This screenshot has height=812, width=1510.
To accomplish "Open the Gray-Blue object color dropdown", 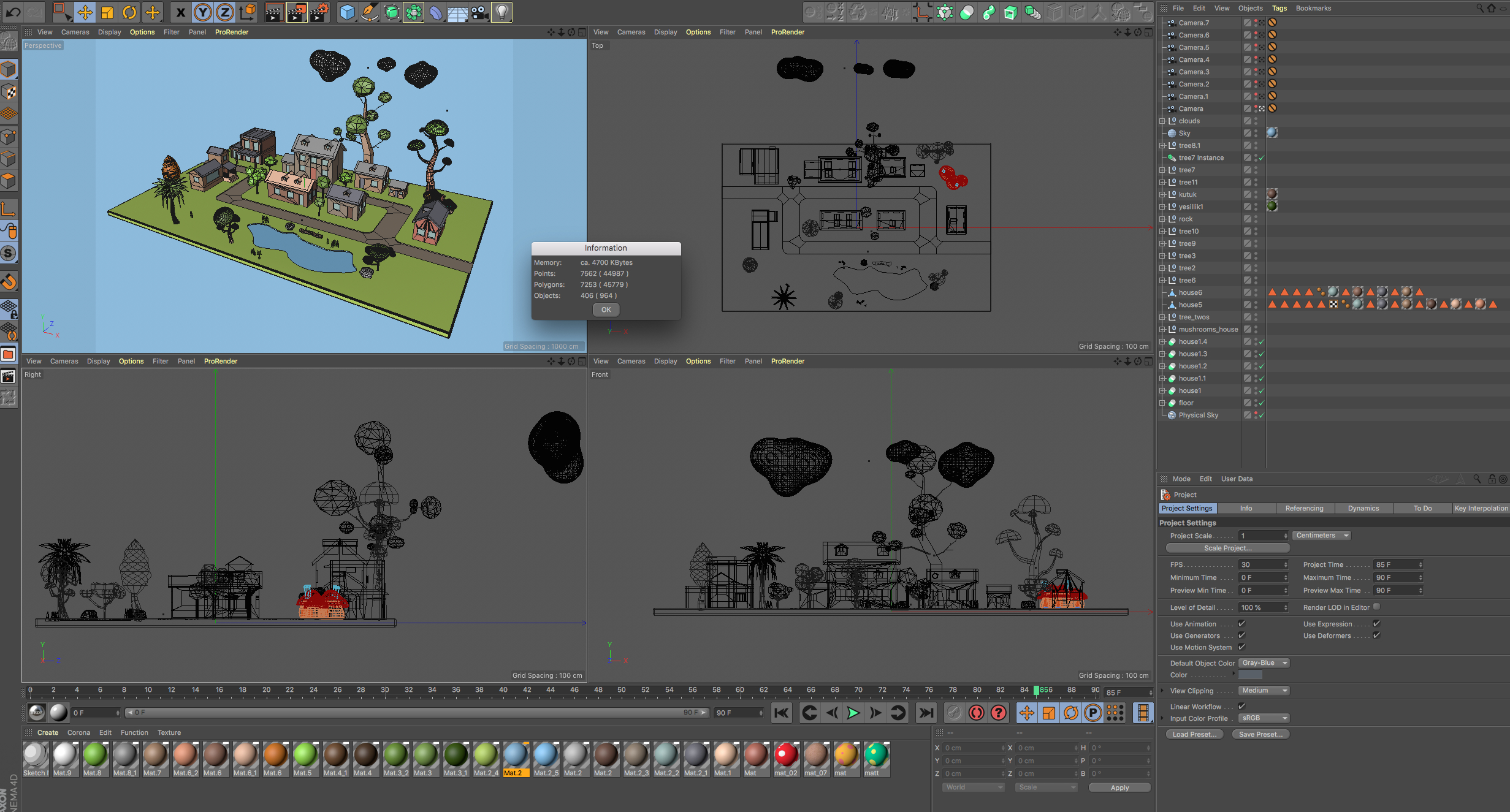I will [x=1264, y=662].
